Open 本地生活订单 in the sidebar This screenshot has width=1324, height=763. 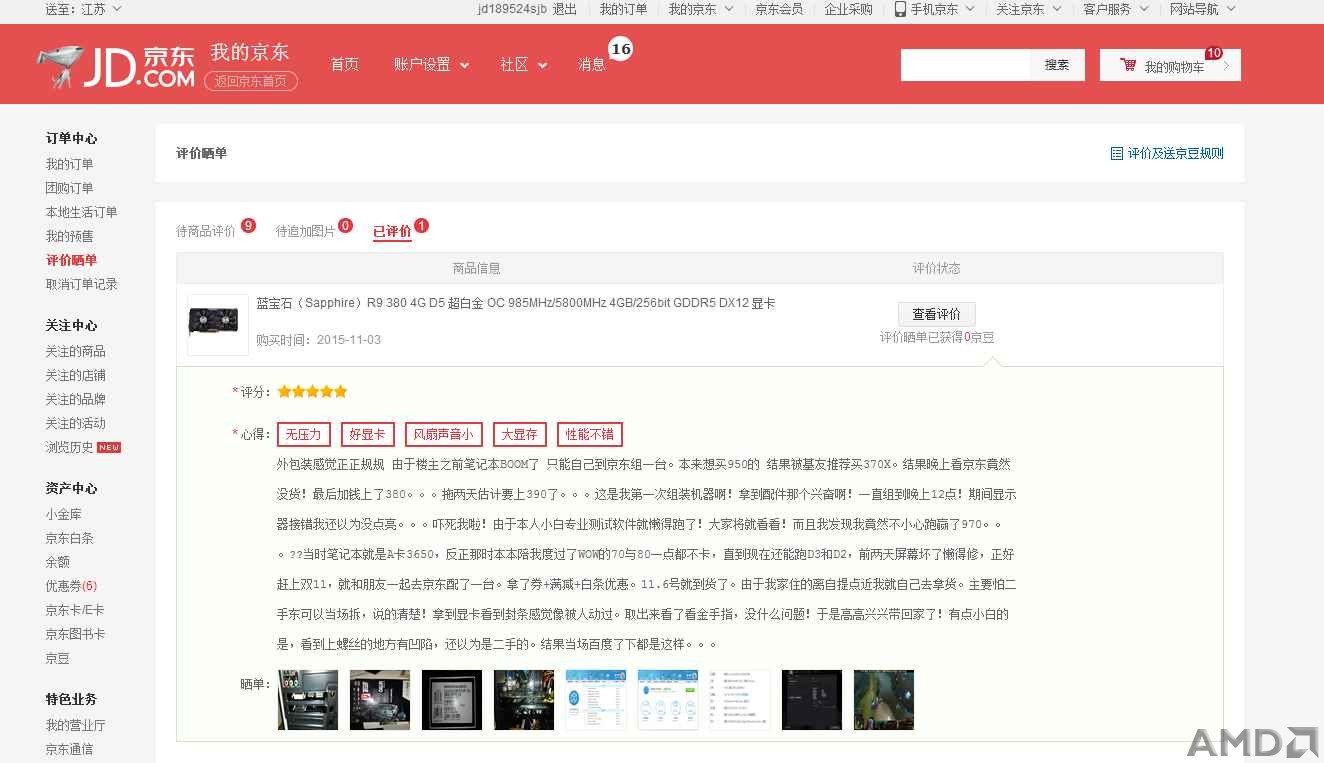81,212
